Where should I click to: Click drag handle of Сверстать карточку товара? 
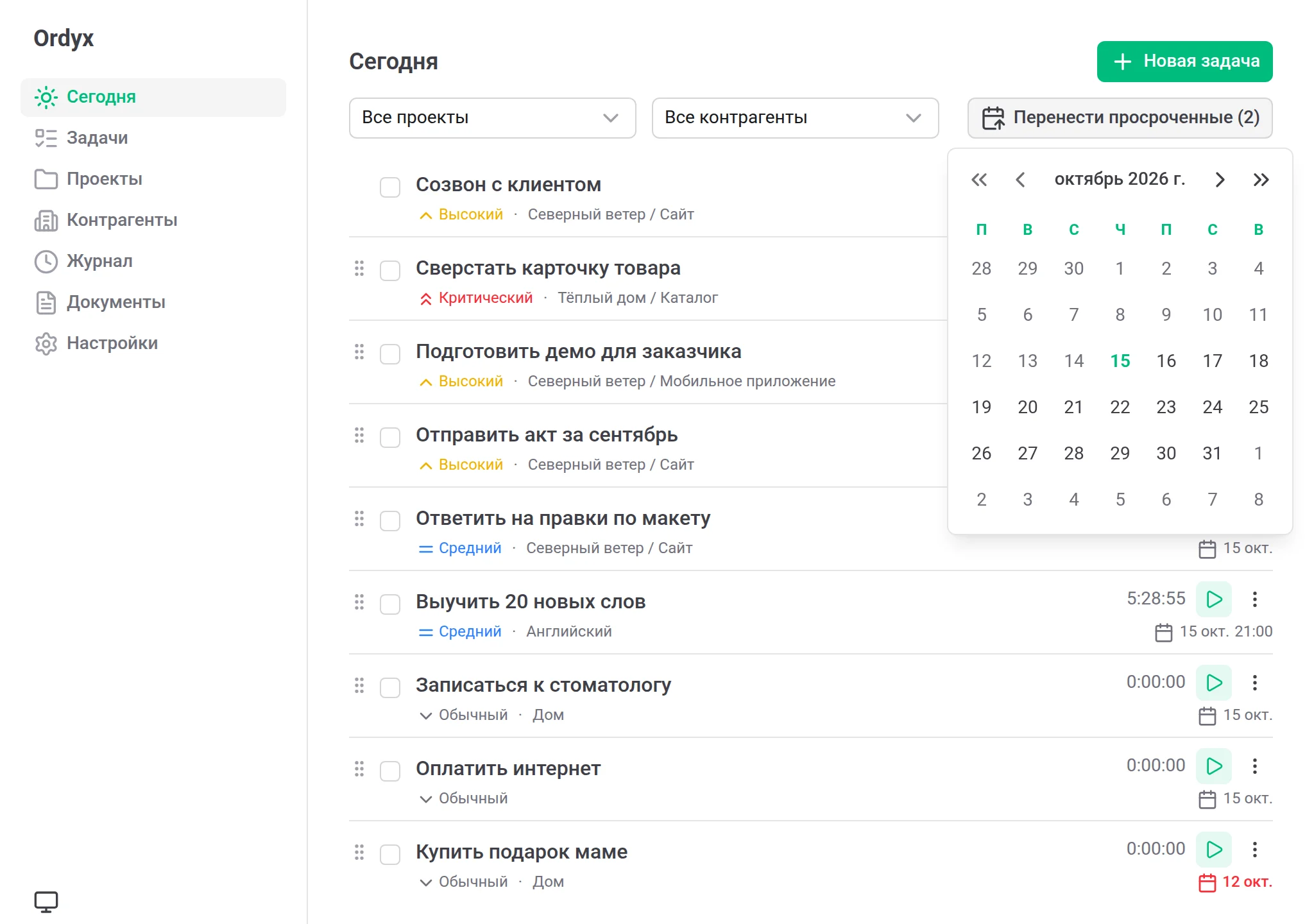(359, 268)
